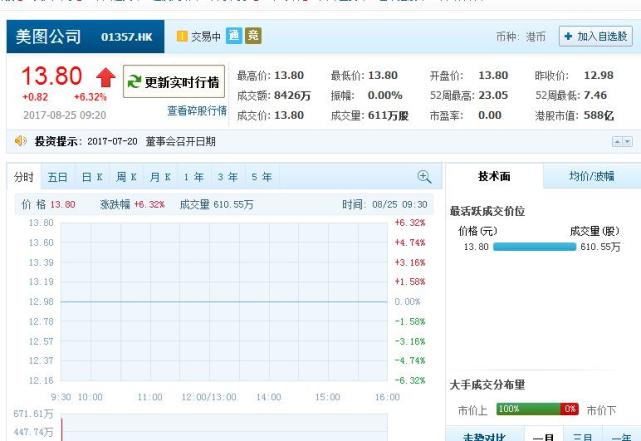
Task: Switch to 3年 chart tab
Action: pyautogui.click(x=228, y=177)
